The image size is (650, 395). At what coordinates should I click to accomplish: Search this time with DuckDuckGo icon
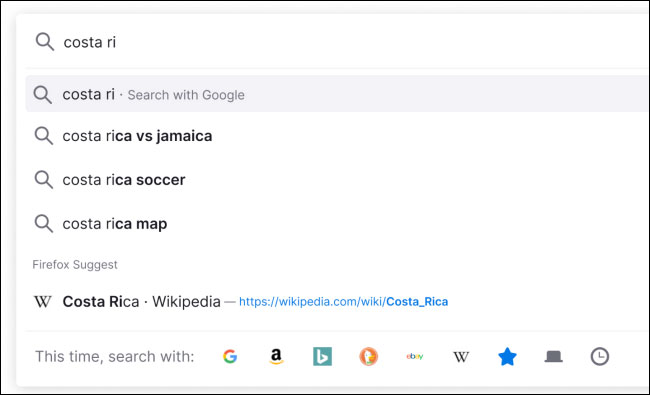(x=369, y=356)
